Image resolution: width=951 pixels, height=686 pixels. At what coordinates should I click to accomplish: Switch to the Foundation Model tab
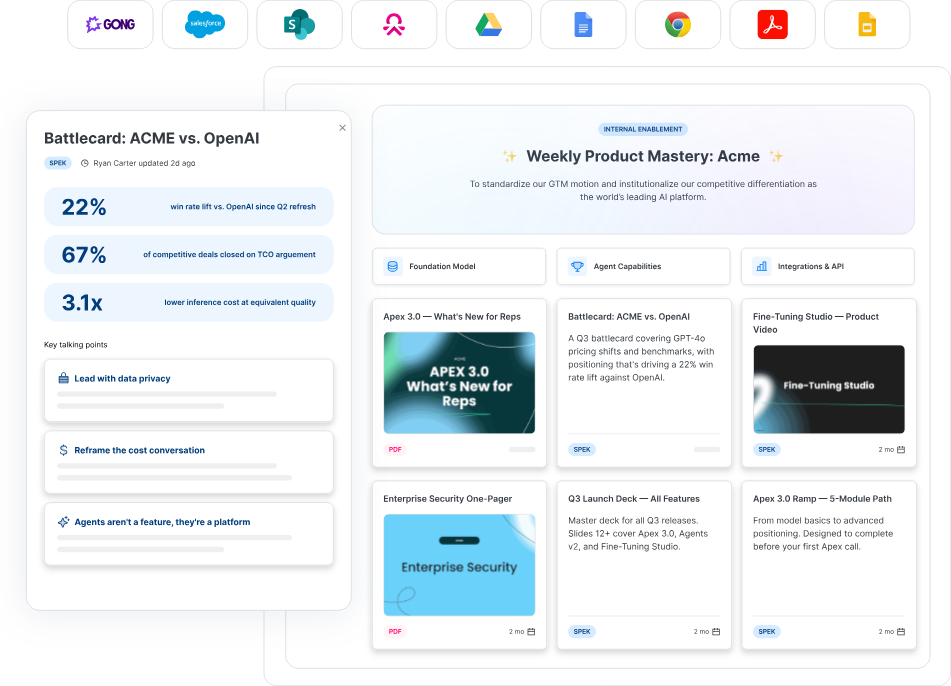pyautogui.click(x=459, y=266)
